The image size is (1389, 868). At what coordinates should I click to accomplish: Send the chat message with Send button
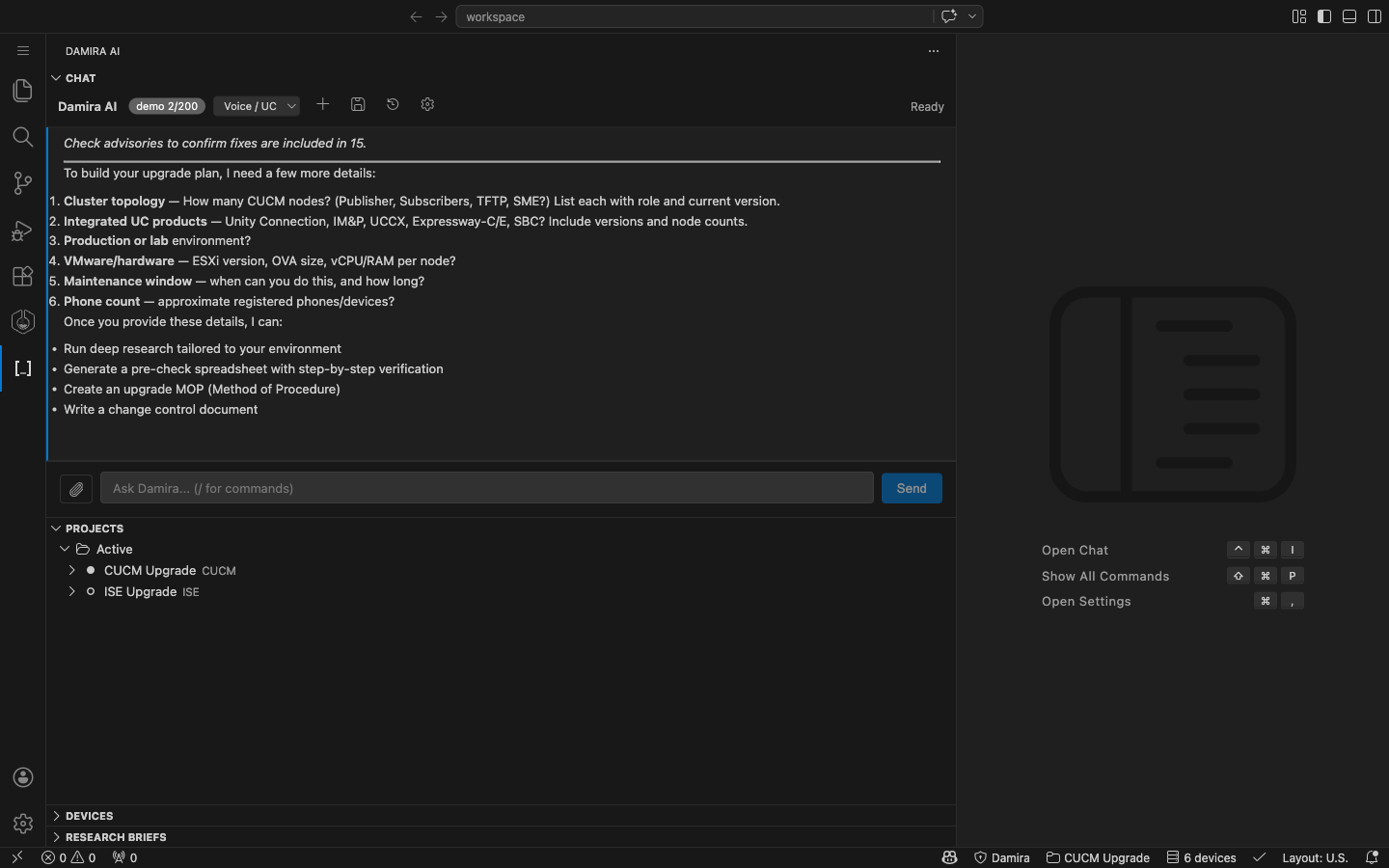pyautogui.click(x=912, y=489)
